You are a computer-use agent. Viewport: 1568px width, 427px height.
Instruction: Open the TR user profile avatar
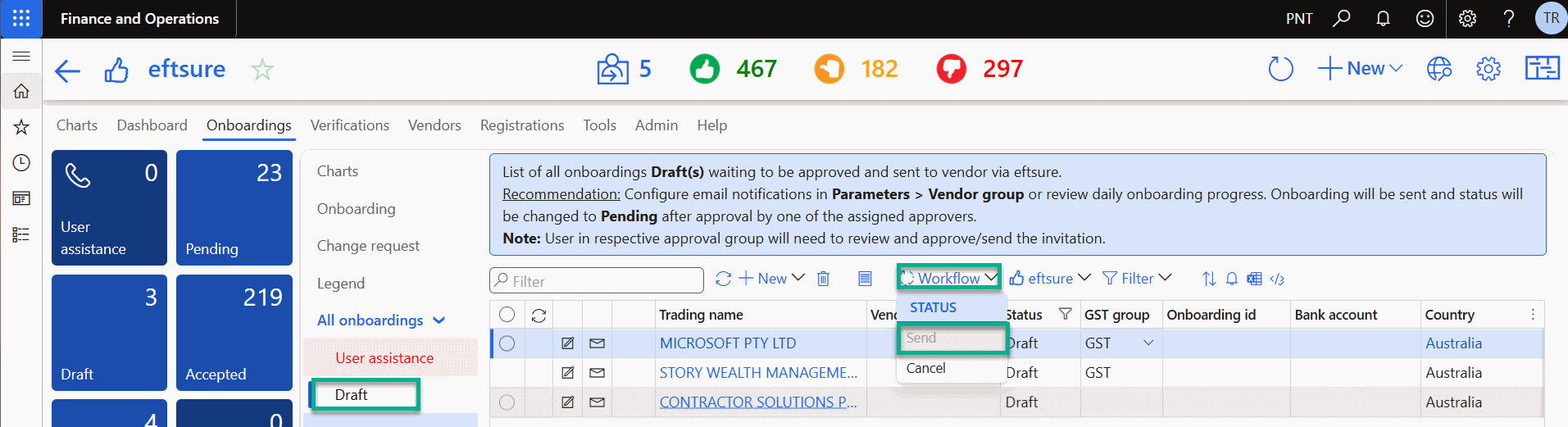point(1551,18)
